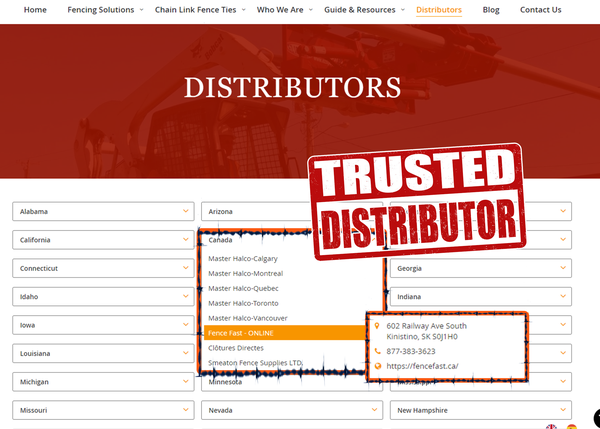600x429 pixels.
Task: Click the phone icon in popup
Action: point(377,351)
